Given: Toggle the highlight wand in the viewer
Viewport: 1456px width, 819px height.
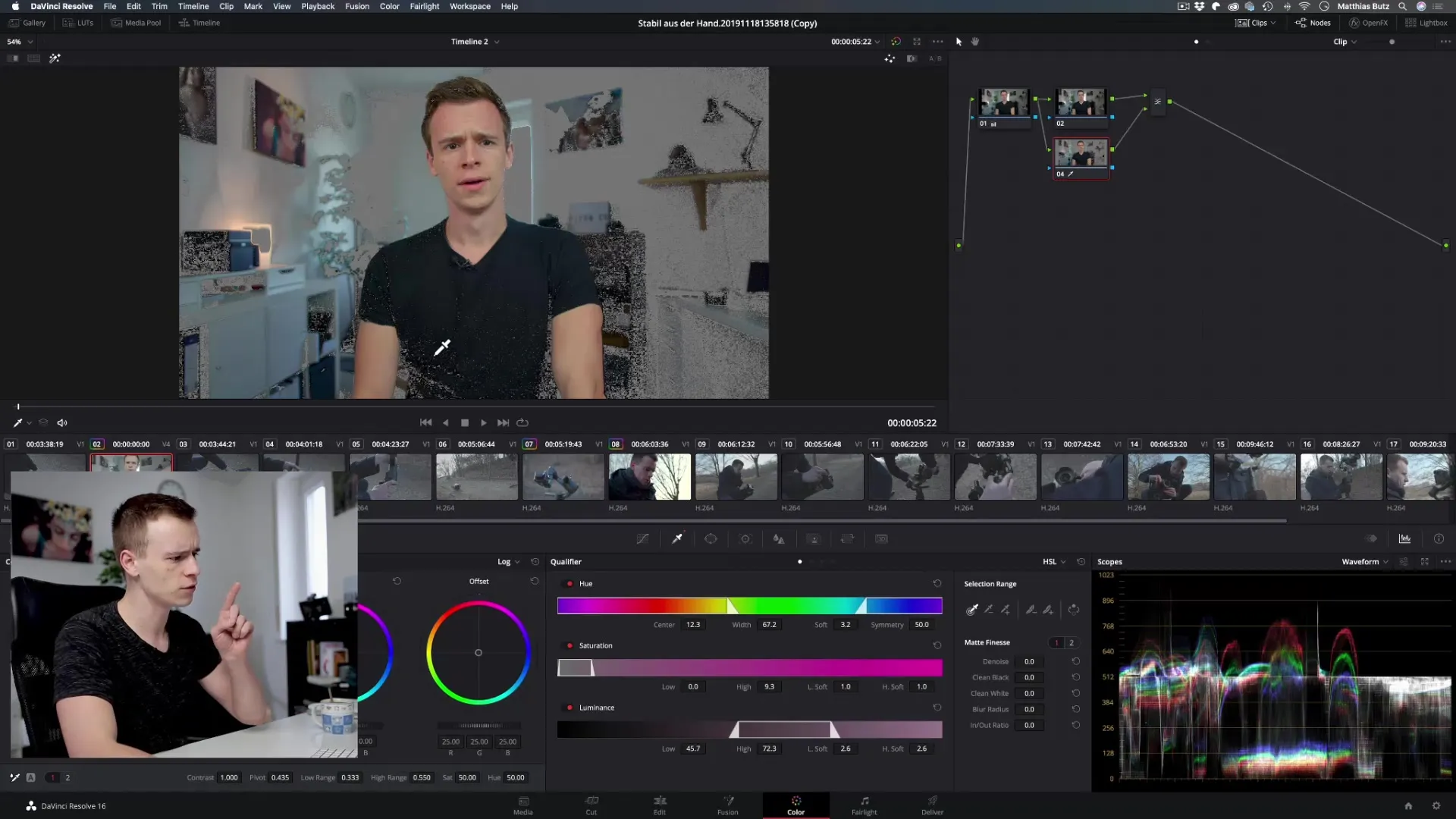Looking at the screenshot, I should pos(55,58).
